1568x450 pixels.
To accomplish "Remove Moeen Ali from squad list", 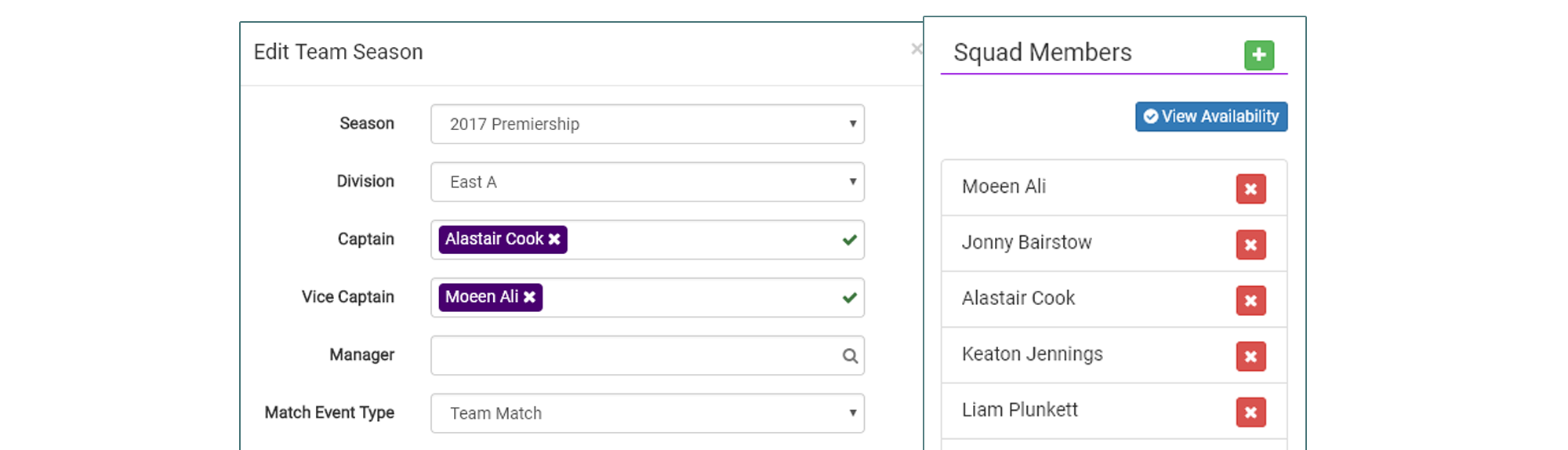I will click(x=1250, y=189).
